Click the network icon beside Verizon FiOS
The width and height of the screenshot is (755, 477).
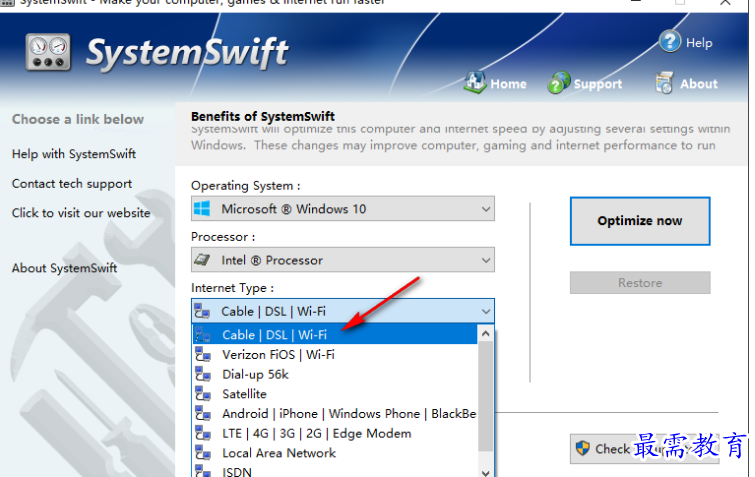[203, 355]
